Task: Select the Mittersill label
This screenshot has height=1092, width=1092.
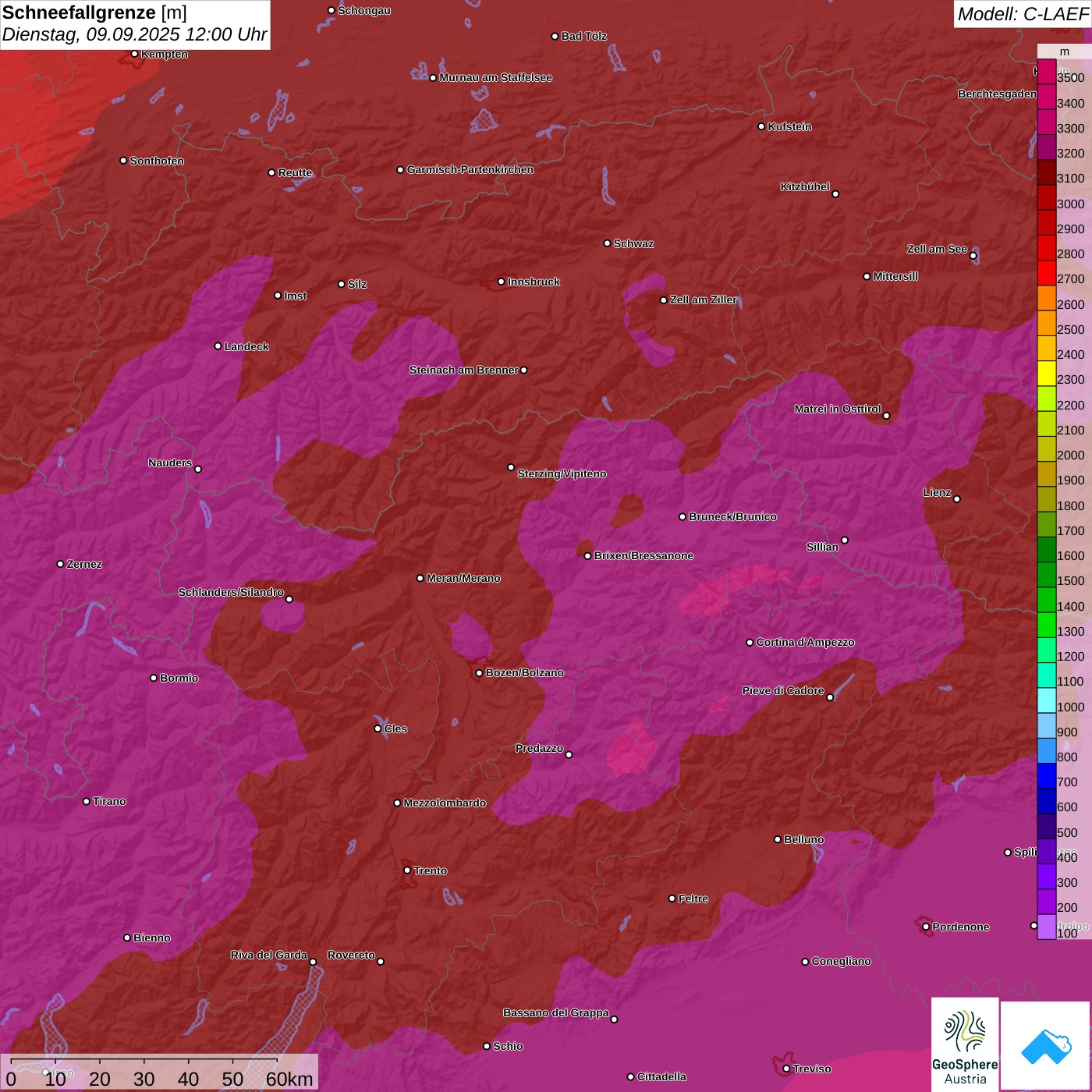Action: (x=895, y=276)
